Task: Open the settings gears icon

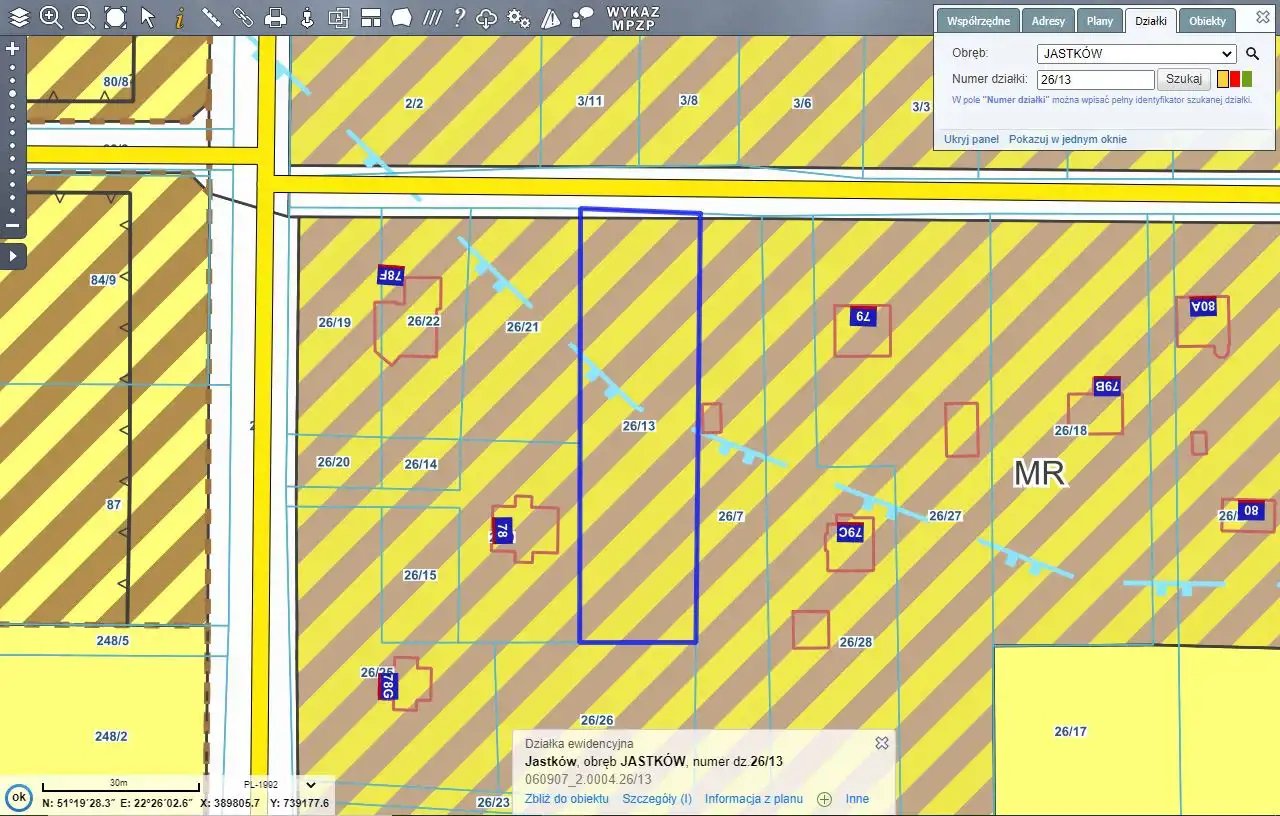Action: pos(518,17)
